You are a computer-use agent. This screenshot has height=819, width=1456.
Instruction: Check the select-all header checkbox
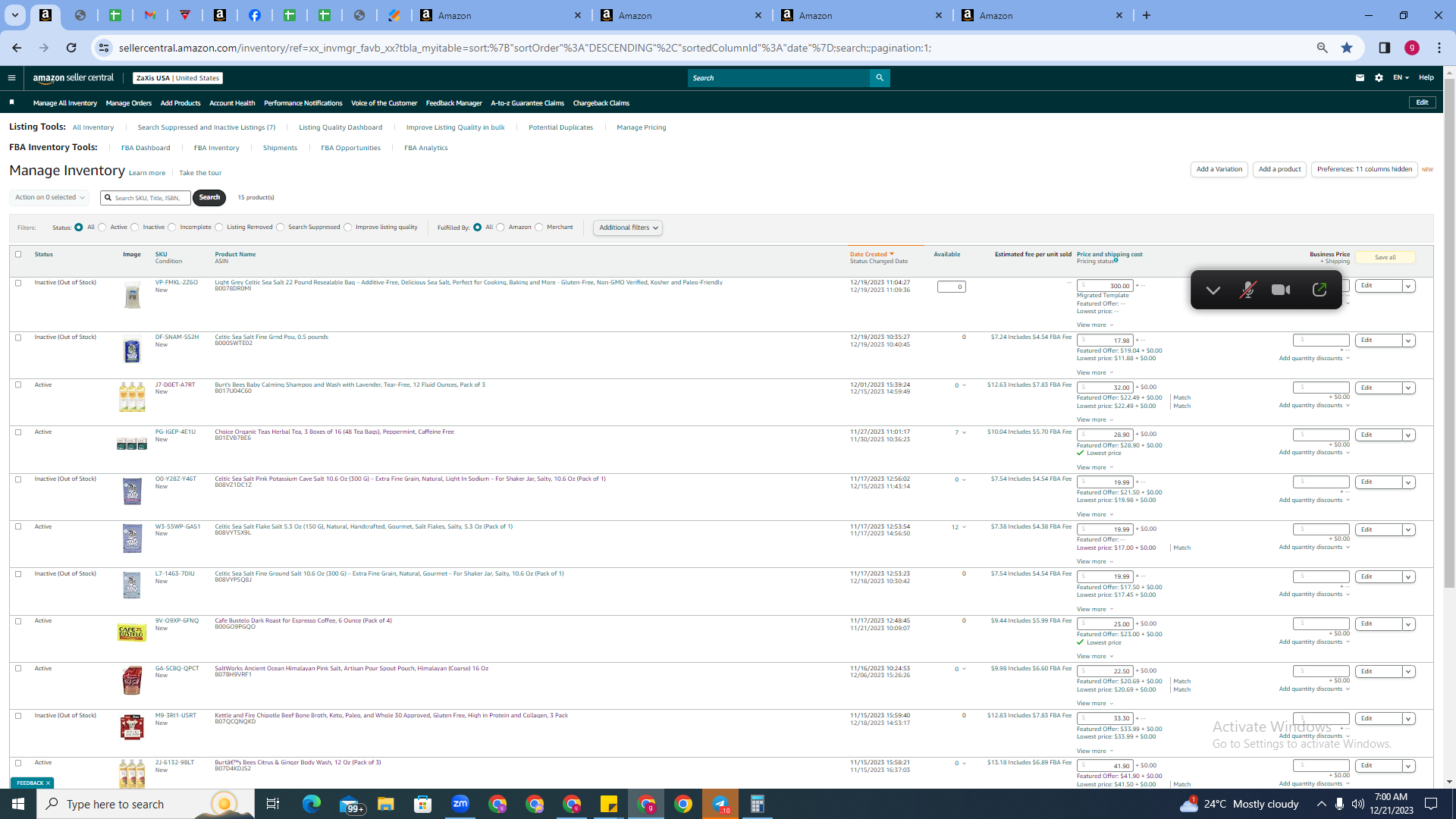point(18,255)
